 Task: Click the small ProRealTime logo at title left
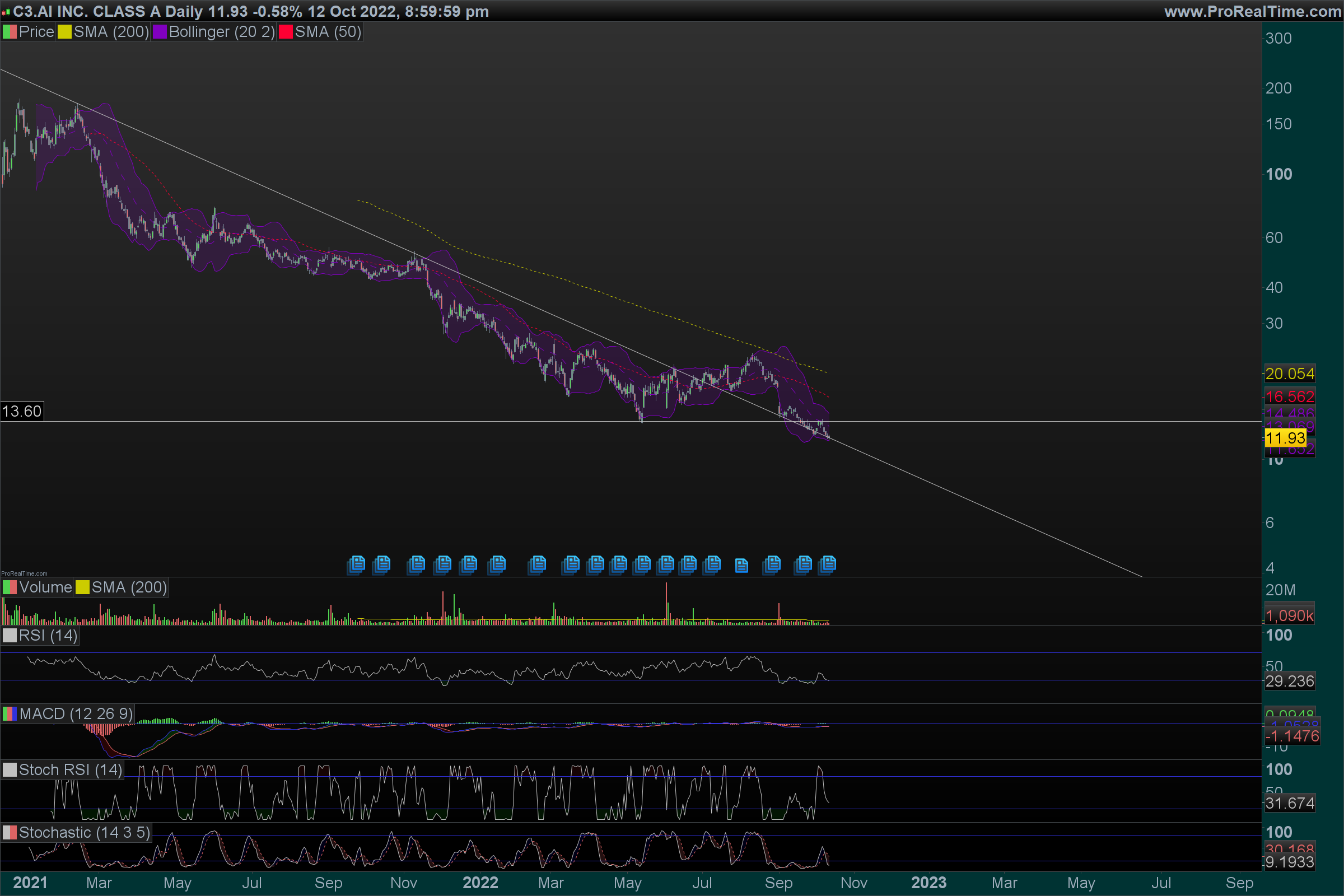pos(6,11)
